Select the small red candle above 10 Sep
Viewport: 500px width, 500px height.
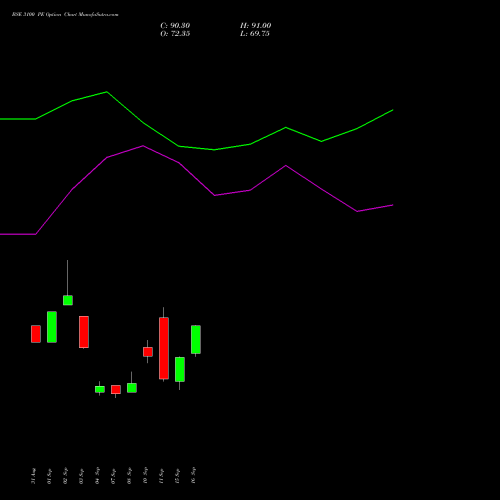pos(148,352)
